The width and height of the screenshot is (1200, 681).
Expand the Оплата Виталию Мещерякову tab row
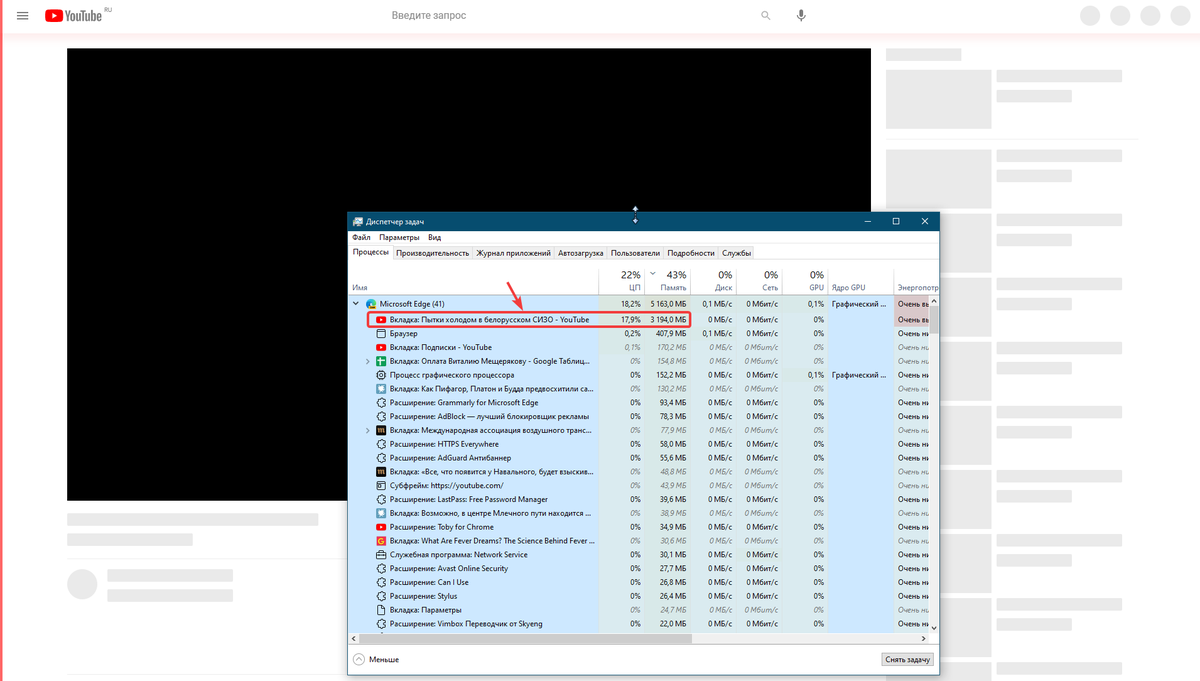coord(367,361)
